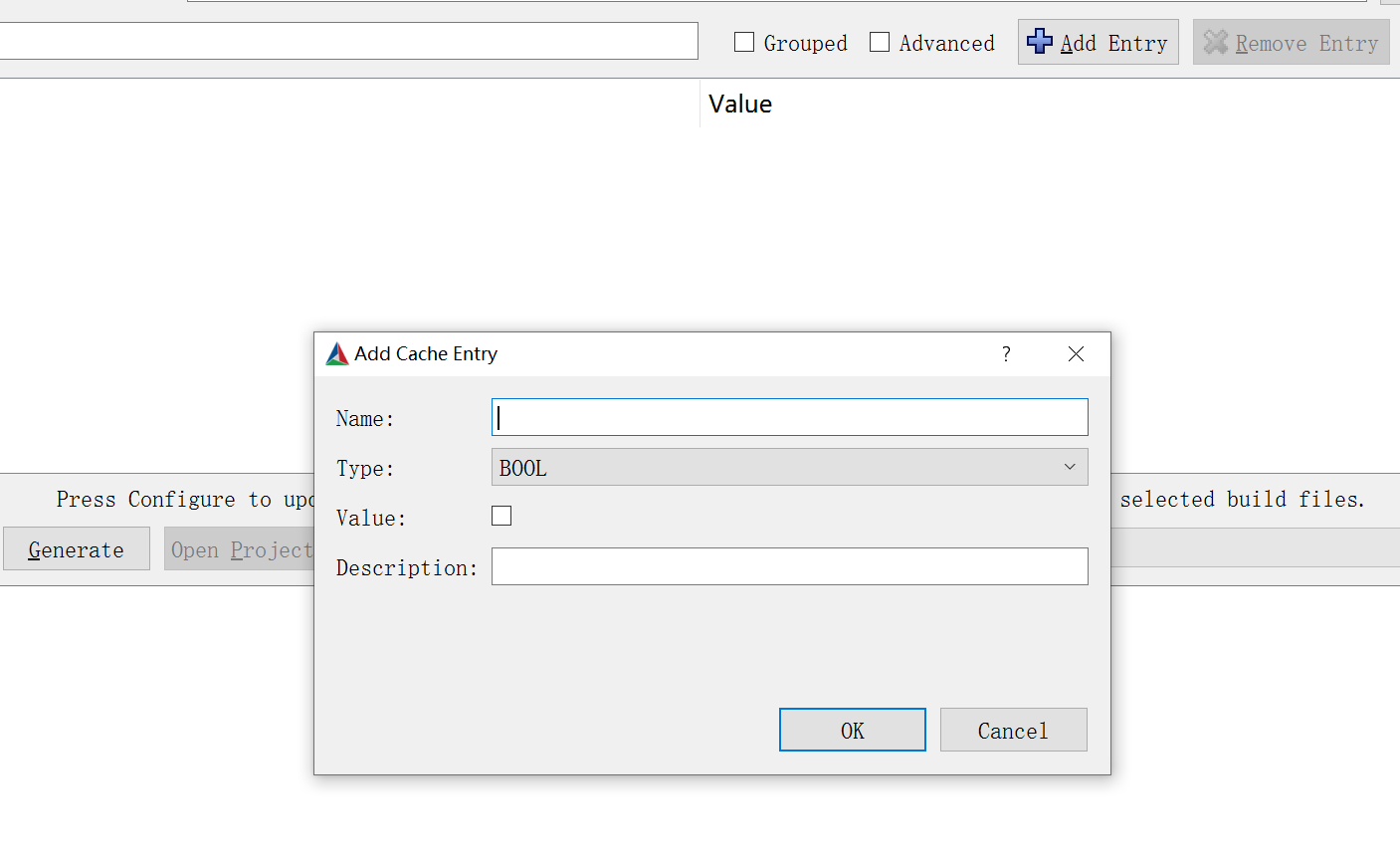The height and width of the screenshot is (862, 1400).
Task: Click the Generate button
Action: [x=77, y=548]
